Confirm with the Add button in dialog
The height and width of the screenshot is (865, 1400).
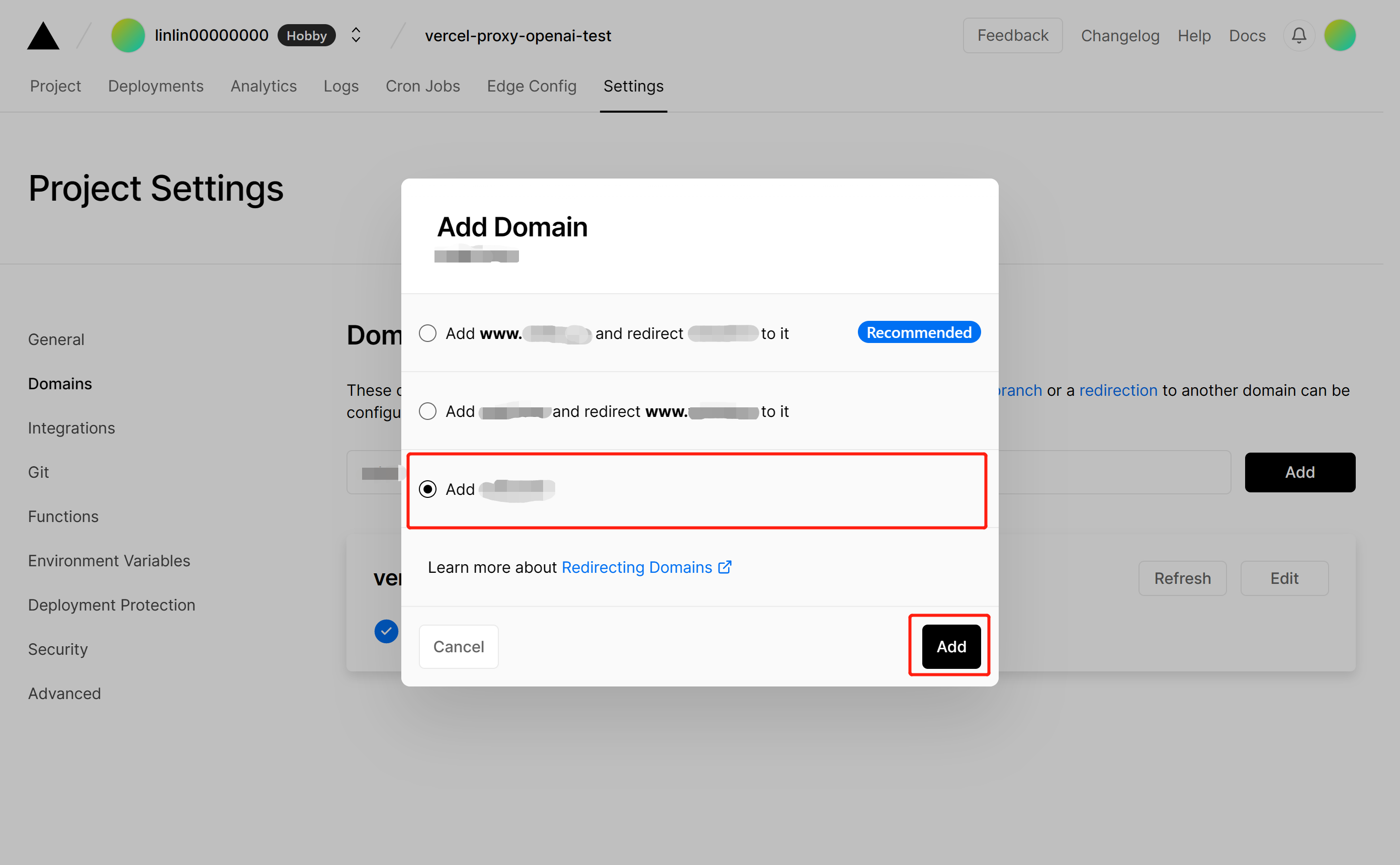(x=950, y=646)
